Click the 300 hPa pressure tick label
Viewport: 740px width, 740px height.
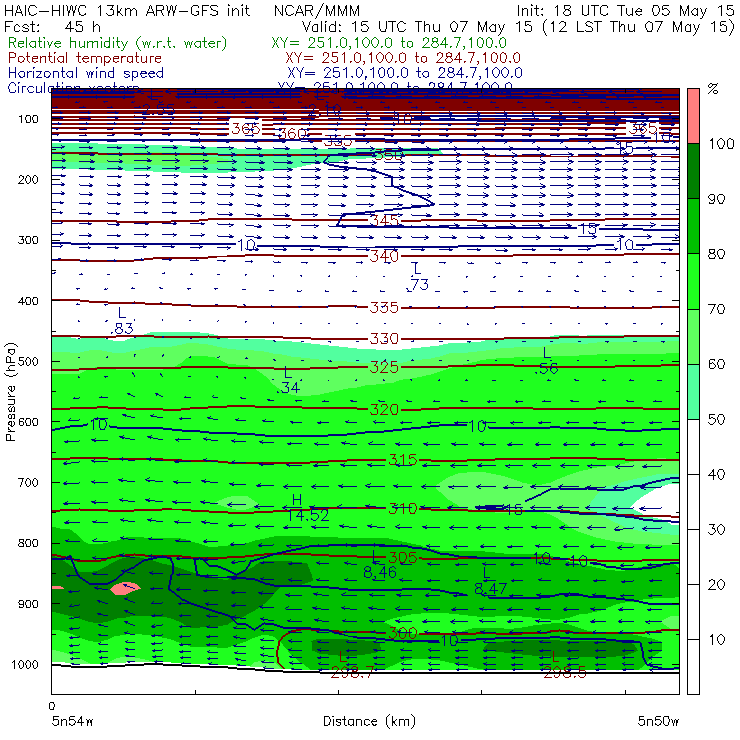(28, 240)
